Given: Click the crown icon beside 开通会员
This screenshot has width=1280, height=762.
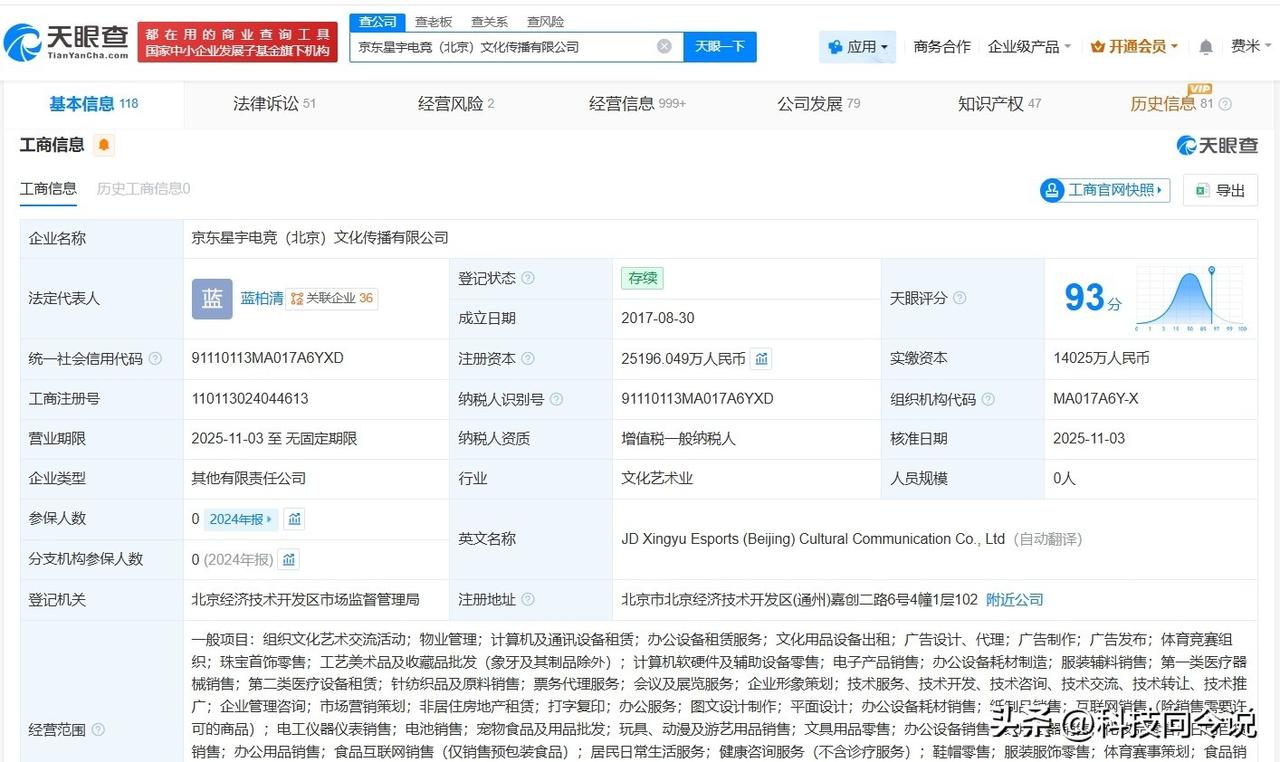Looking at the screenshot, I should click(x=1098, y=47).
